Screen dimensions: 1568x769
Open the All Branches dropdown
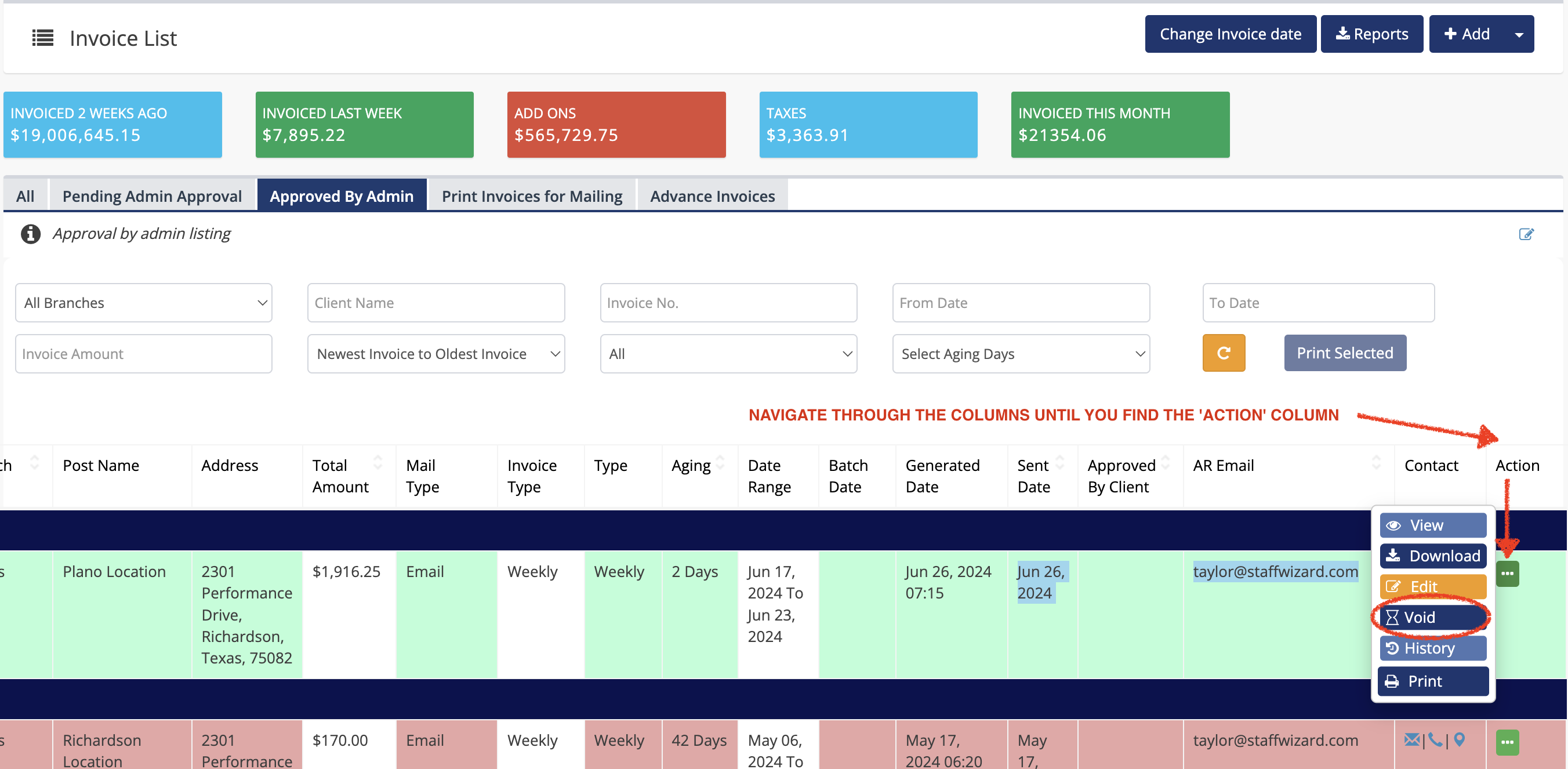(x=144, y=303)
